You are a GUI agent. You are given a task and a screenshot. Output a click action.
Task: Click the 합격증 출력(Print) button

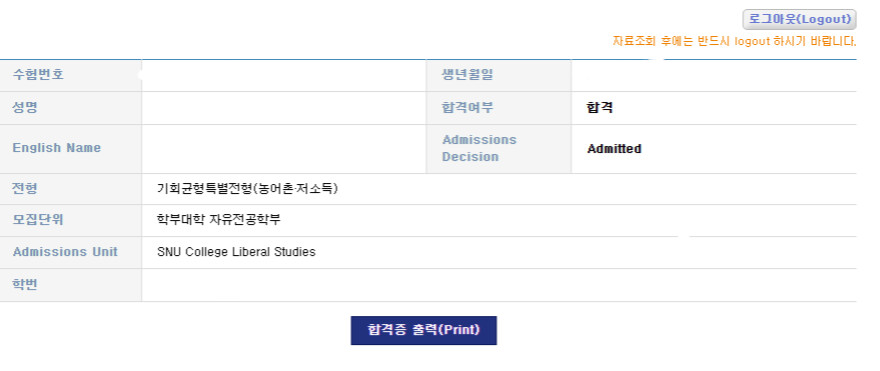click(424, 330)
